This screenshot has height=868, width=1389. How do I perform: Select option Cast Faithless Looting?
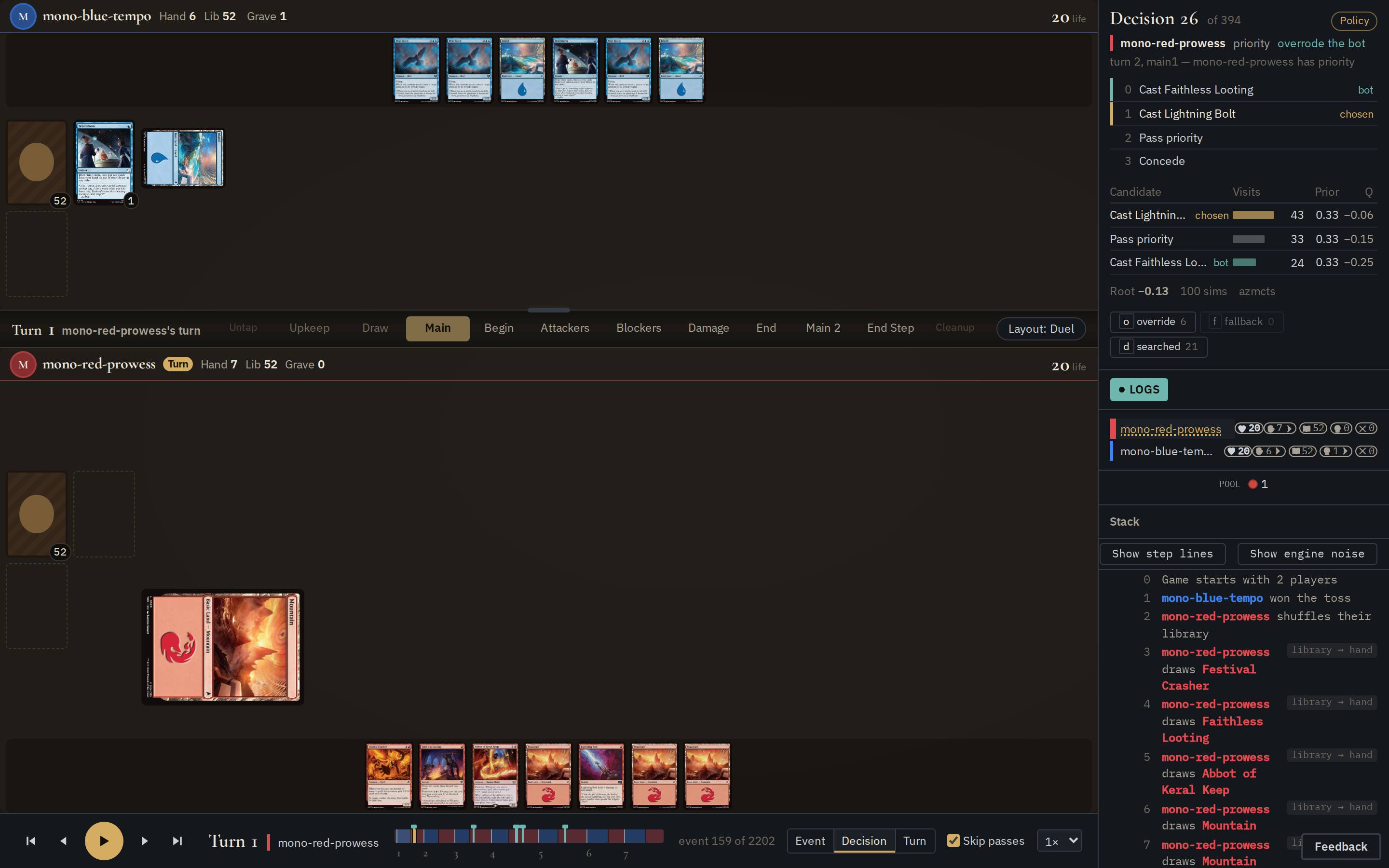pyautogui.click(x=1243, y=90)
